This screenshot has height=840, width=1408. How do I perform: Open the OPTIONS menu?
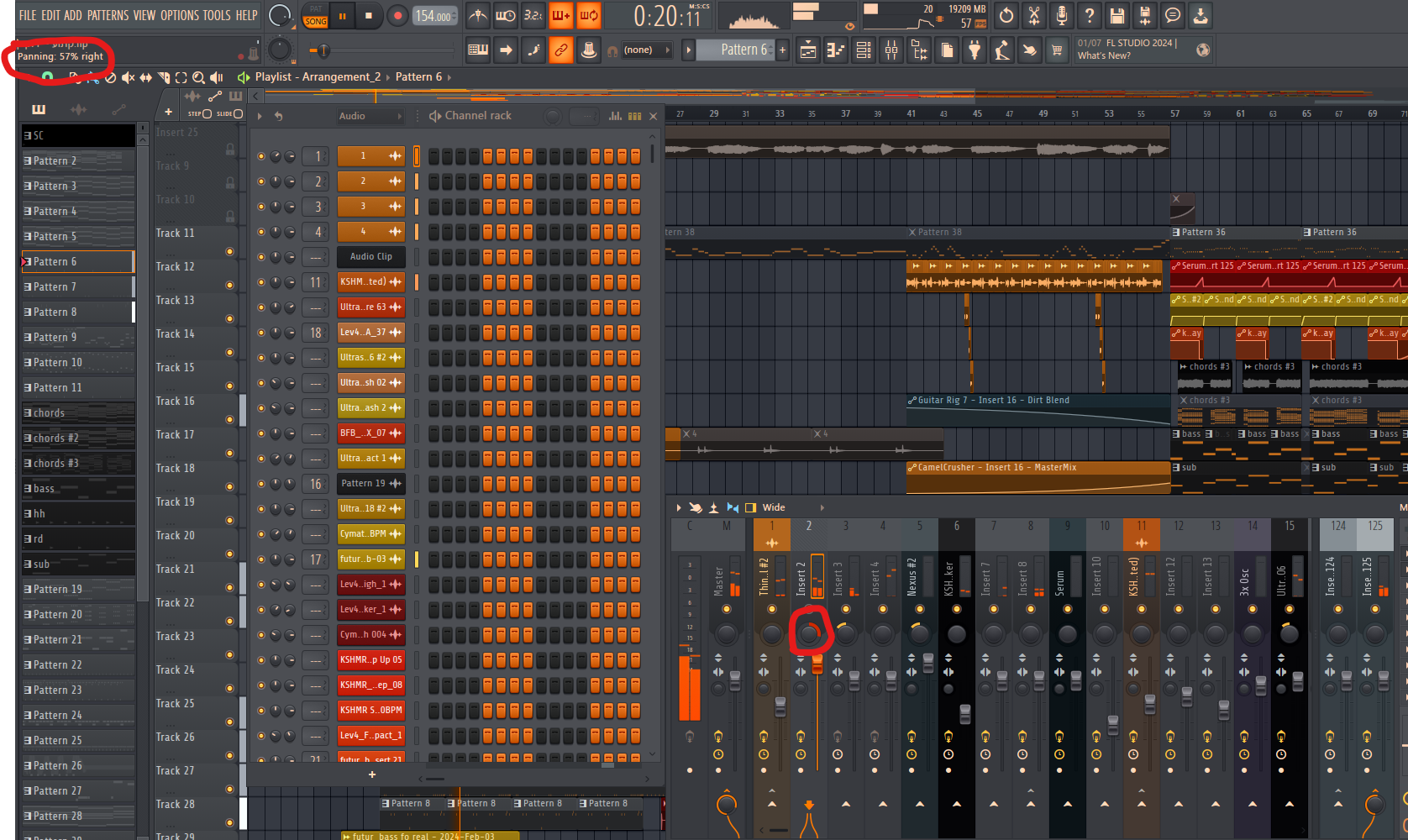pyautogui.click(x=180, y=15)
